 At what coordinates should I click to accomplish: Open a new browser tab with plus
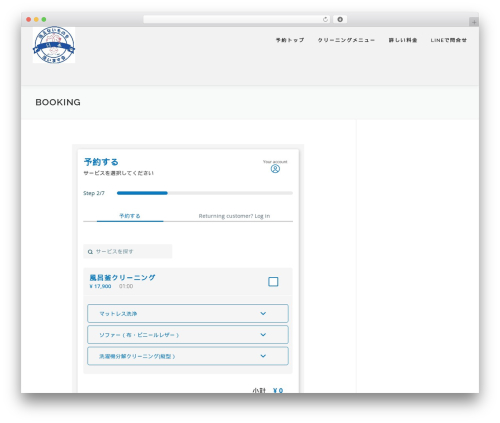pos(474,22)
